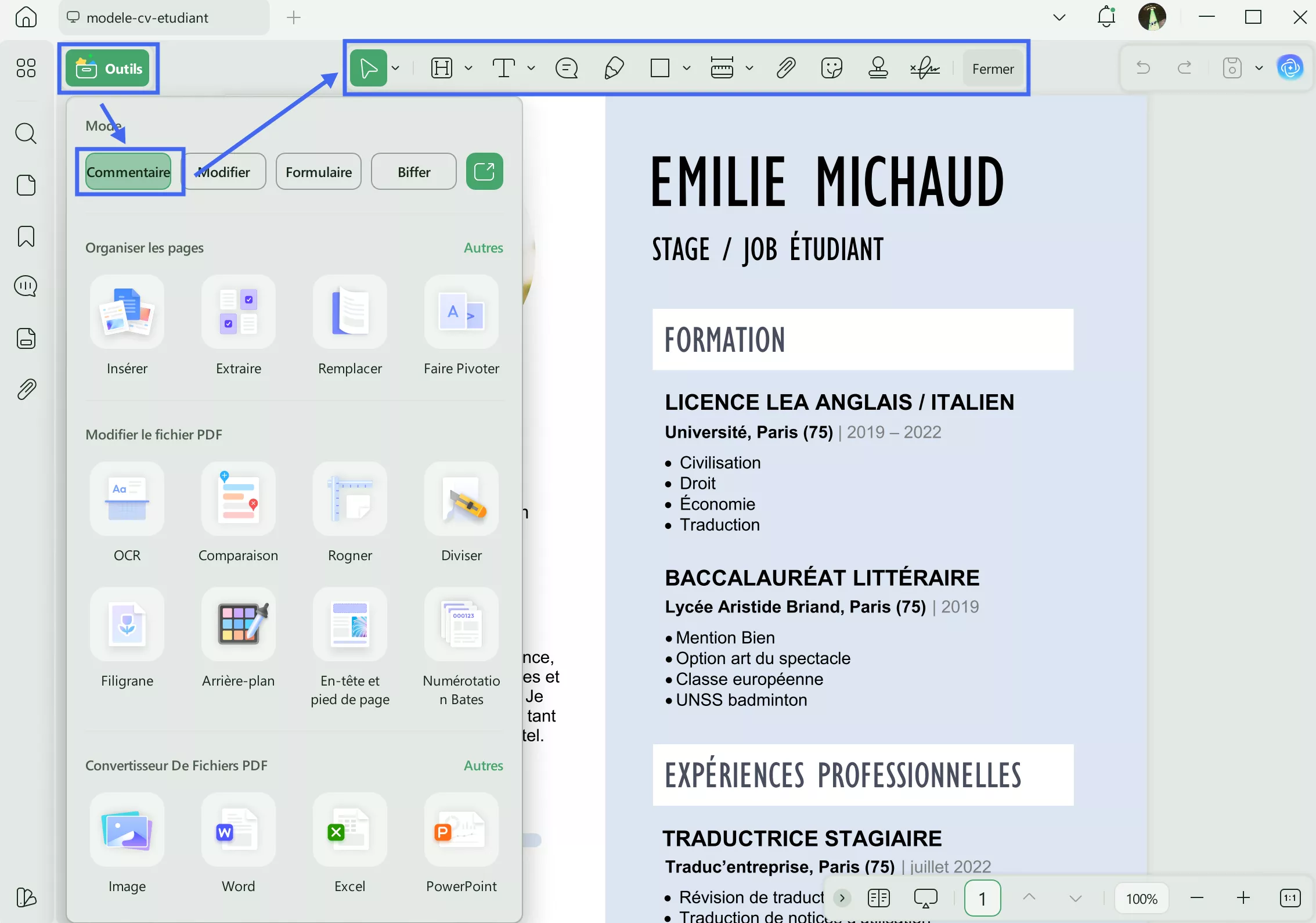Add a comment note with bubble icon

566,68
